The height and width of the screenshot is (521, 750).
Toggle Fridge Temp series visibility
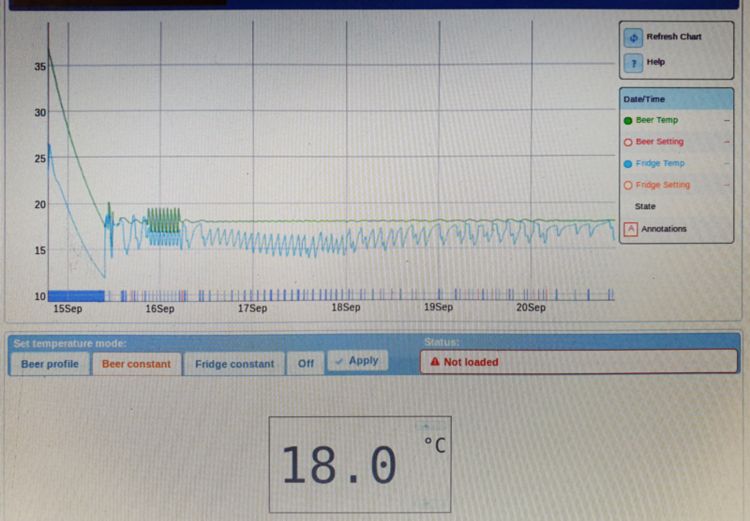(628, 164)
